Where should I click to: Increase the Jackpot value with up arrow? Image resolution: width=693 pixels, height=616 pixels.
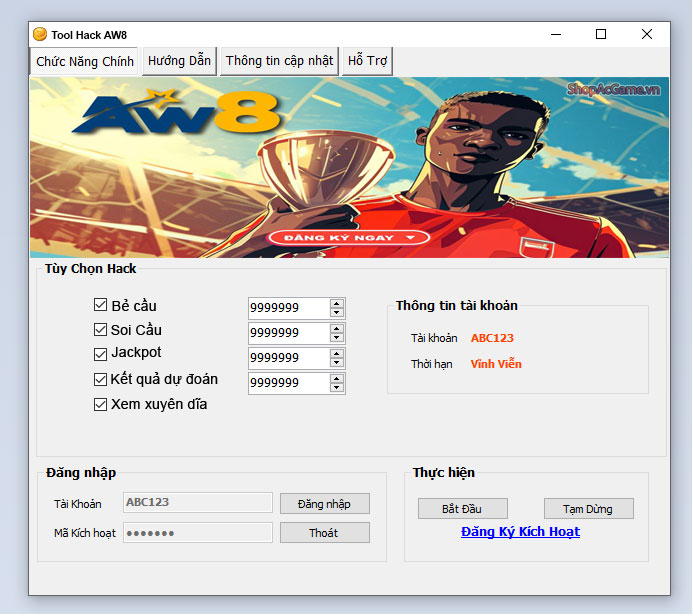pos(337,354)
